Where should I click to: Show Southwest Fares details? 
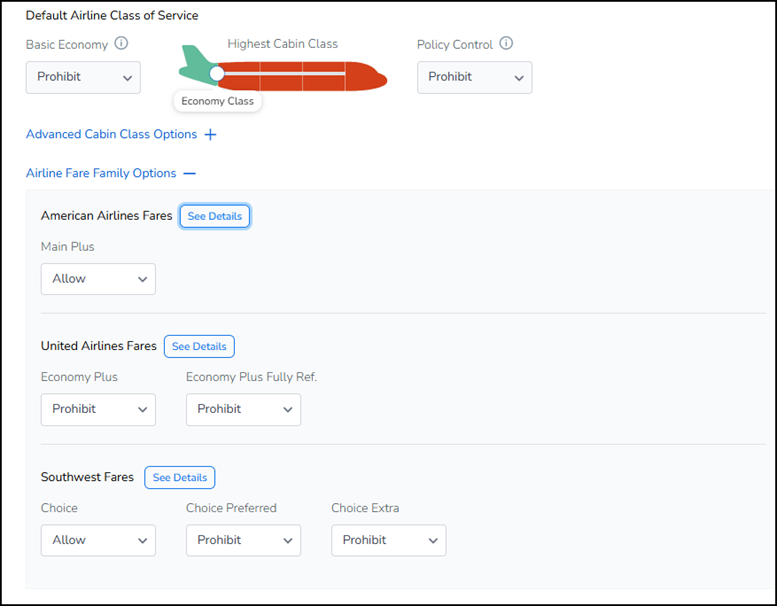click(x=180, y=478)
